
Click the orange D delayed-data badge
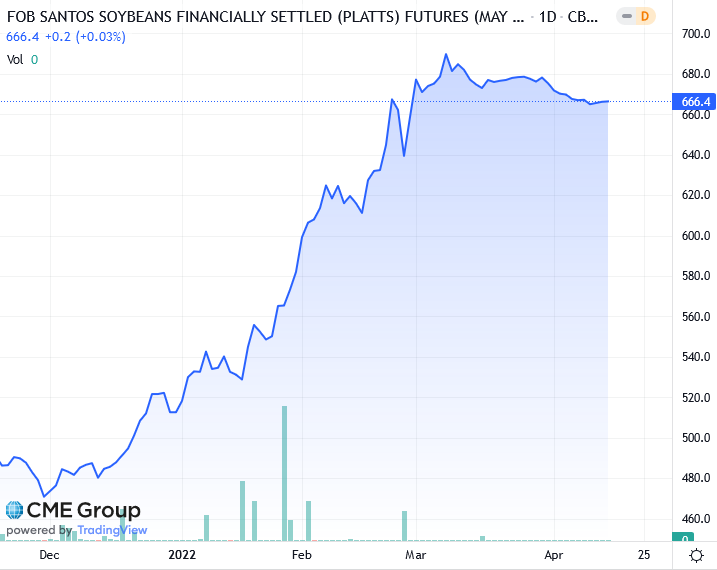coord(644,16)
